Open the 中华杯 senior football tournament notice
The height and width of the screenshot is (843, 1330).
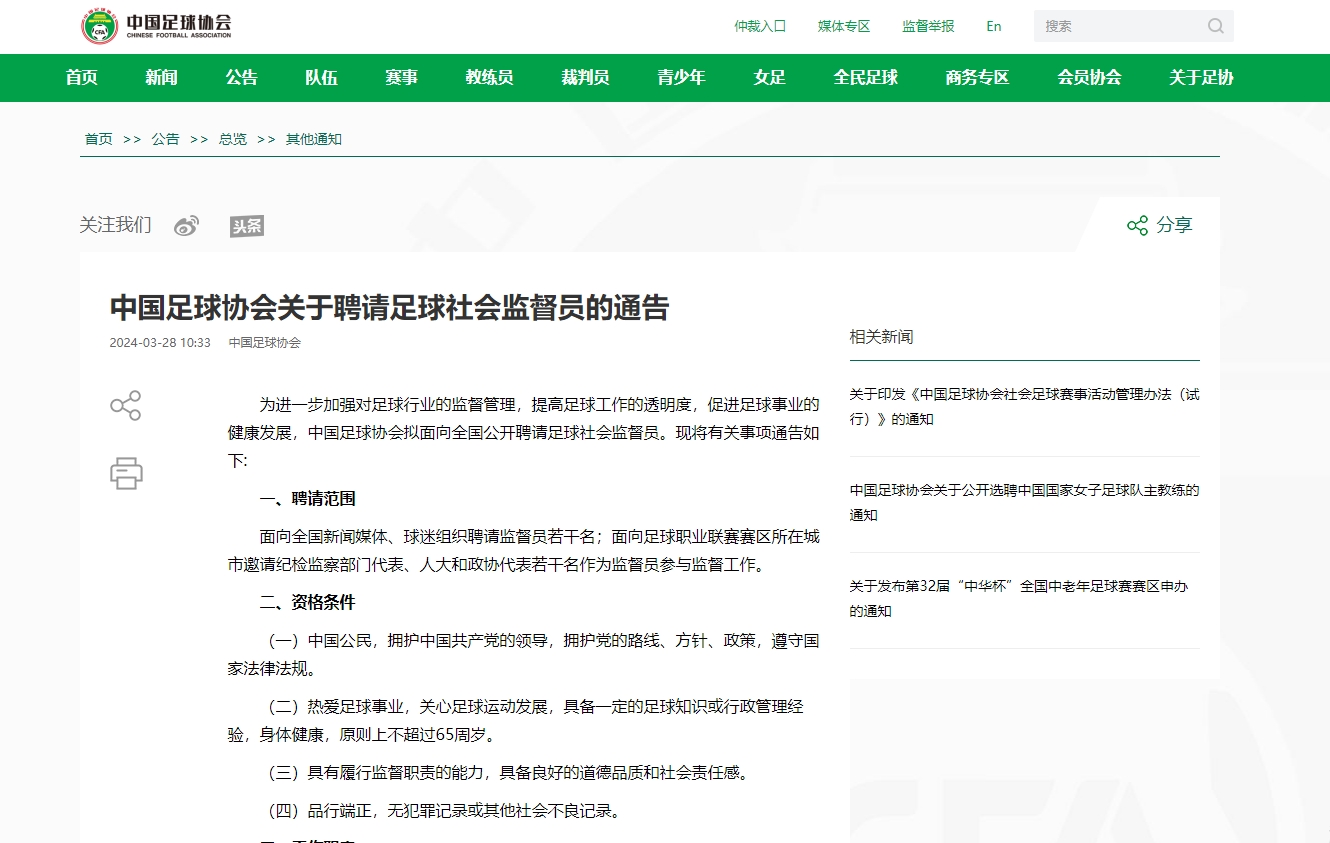[1019, 598]
